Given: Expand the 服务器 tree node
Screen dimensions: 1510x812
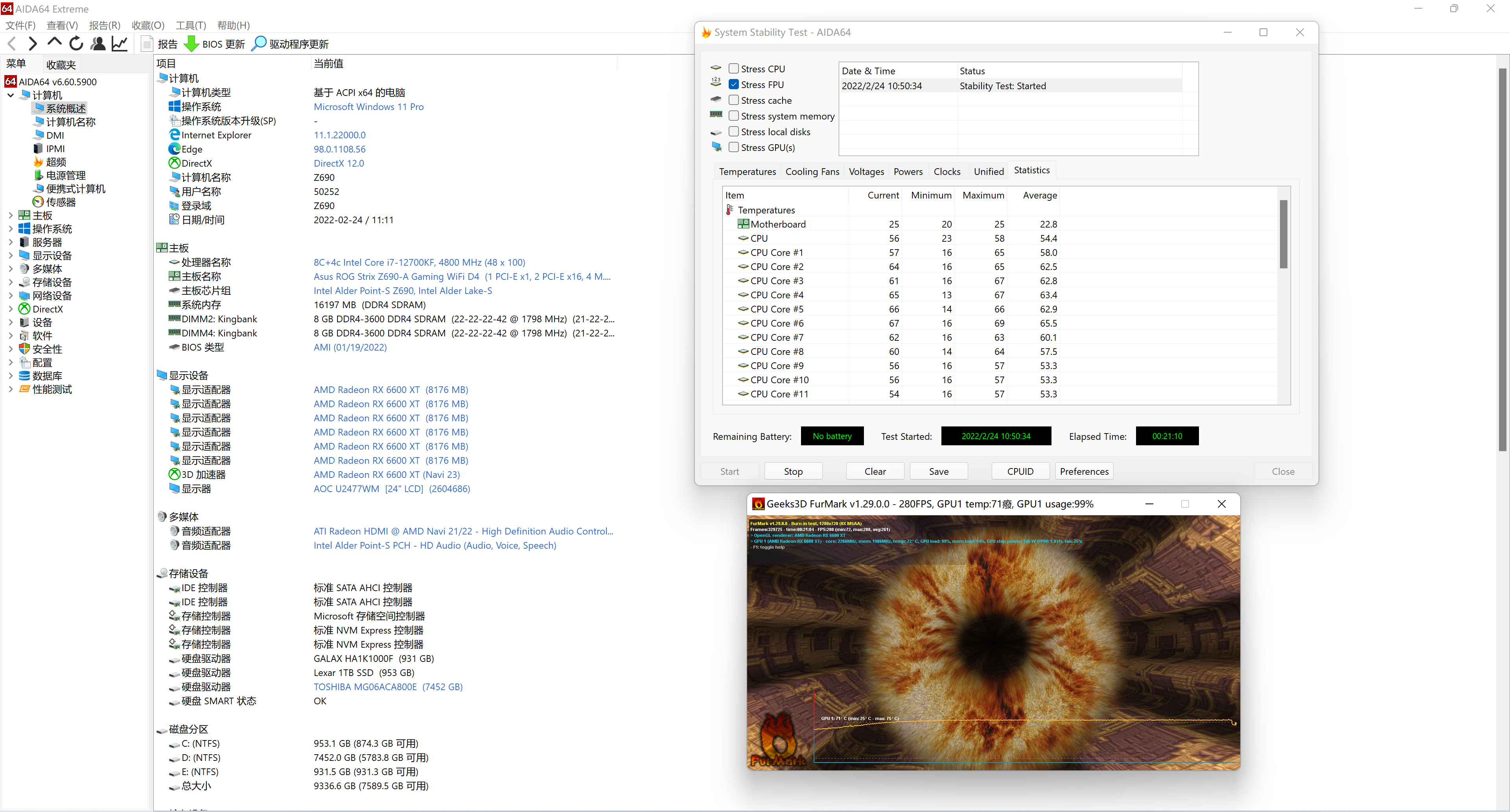Looking at the screenshot, I should (11, 242).
